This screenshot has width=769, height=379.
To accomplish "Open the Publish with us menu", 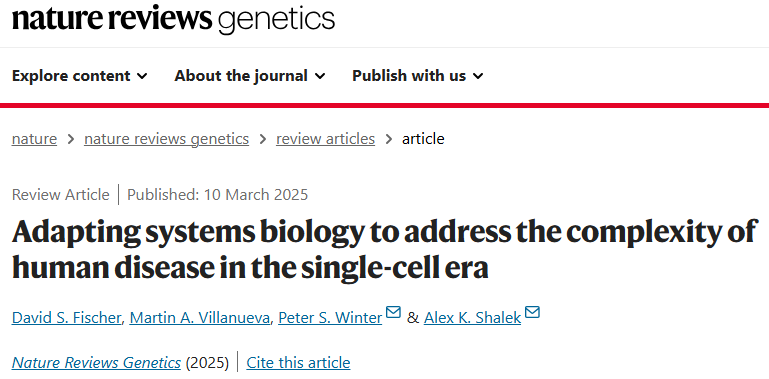I will 418,76.
